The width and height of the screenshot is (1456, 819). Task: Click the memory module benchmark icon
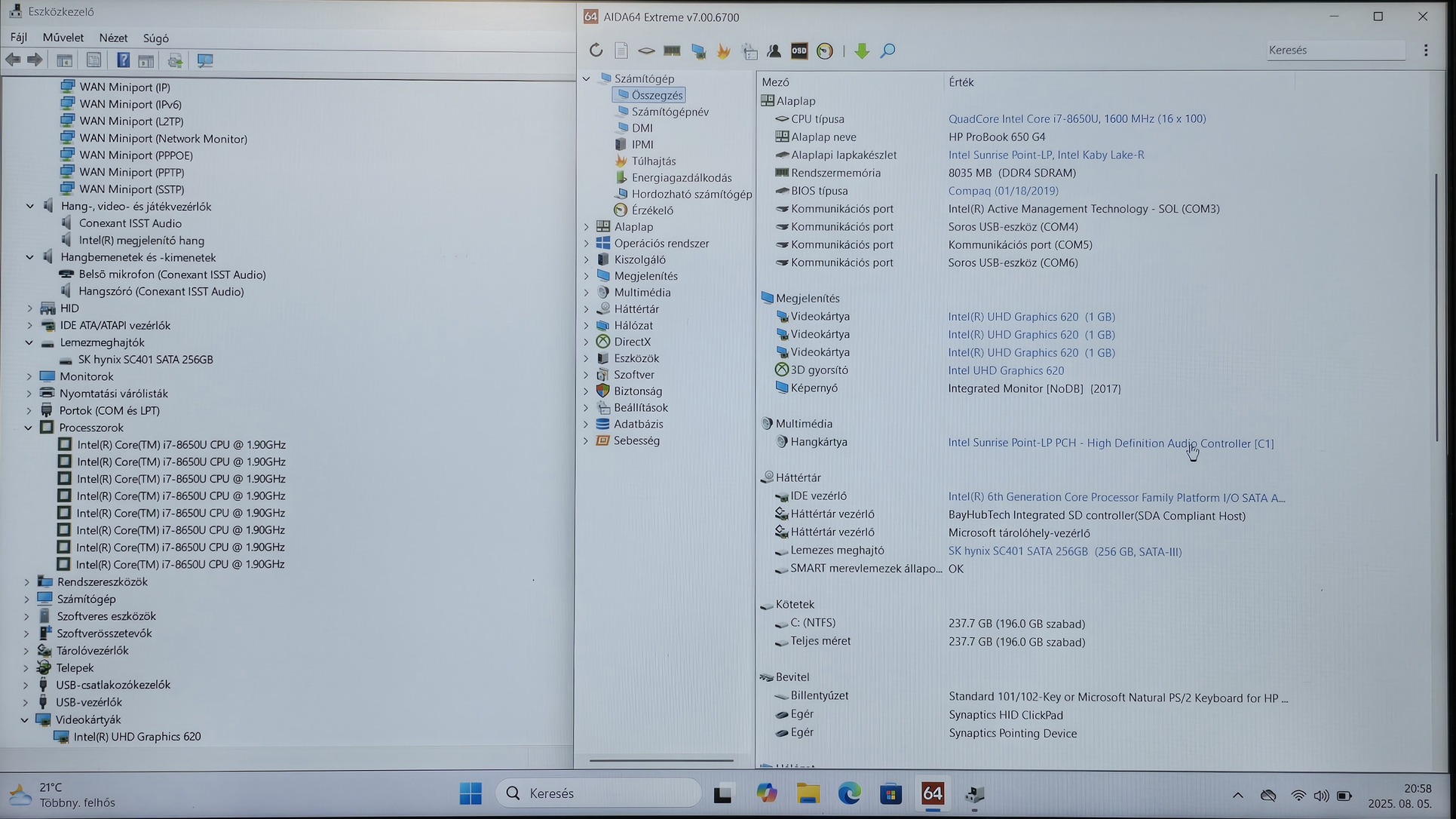(x=672, y=51)
